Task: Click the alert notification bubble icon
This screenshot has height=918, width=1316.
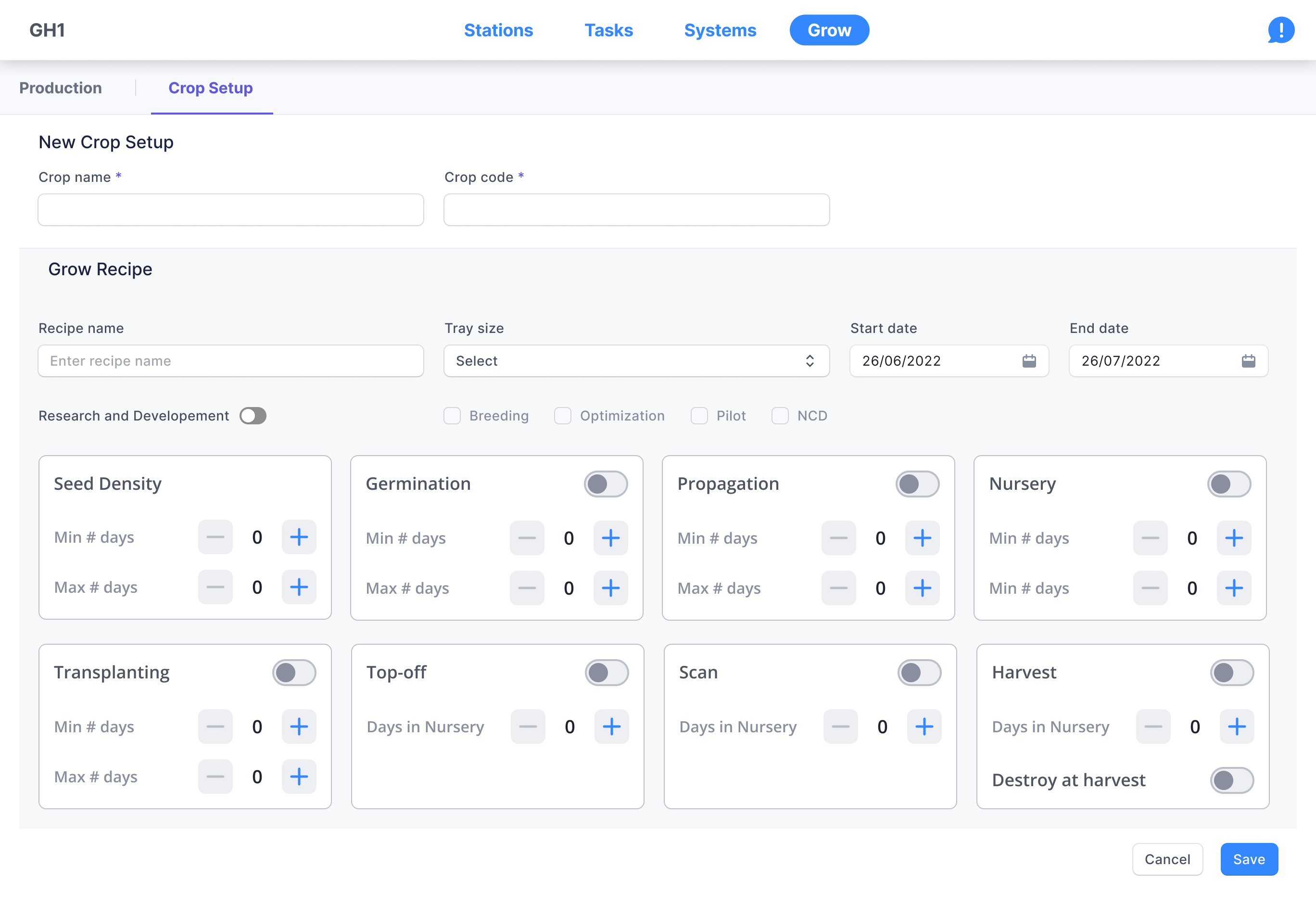Action: coord(1280,30)
